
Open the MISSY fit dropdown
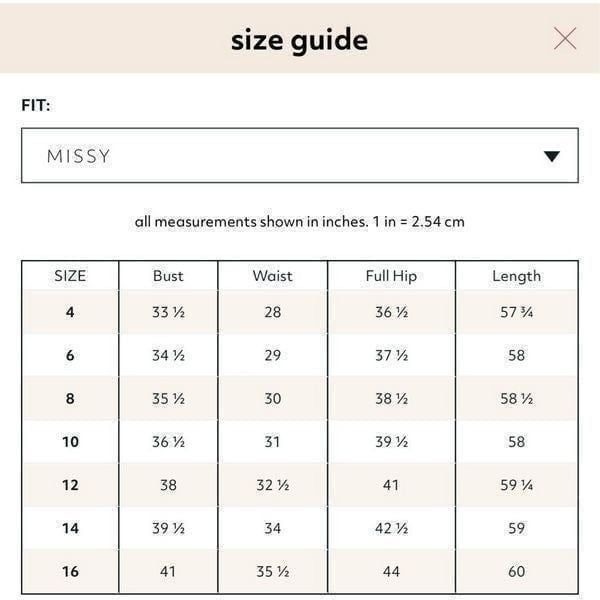300,155
